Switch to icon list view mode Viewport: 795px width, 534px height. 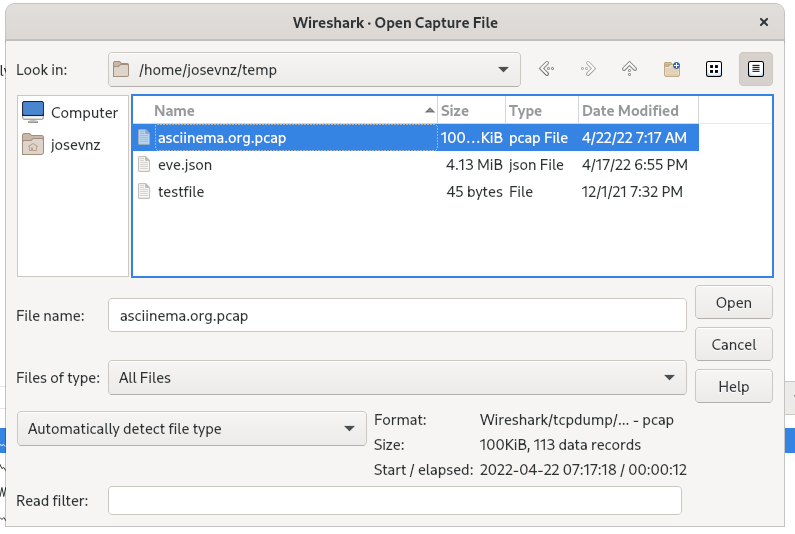pos(714,69)
